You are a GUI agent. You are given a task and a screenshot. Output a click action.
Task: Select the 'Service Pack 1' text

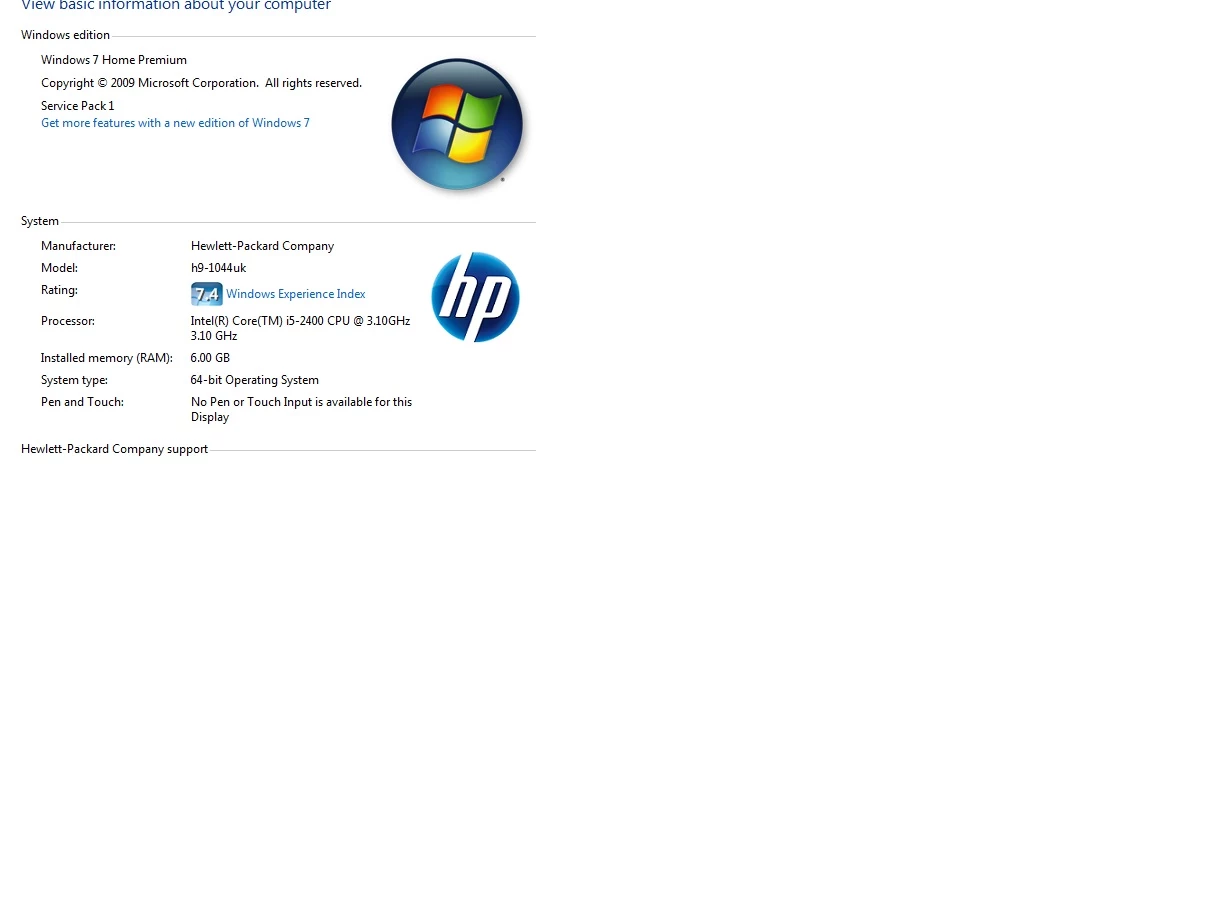coord(78,106)
